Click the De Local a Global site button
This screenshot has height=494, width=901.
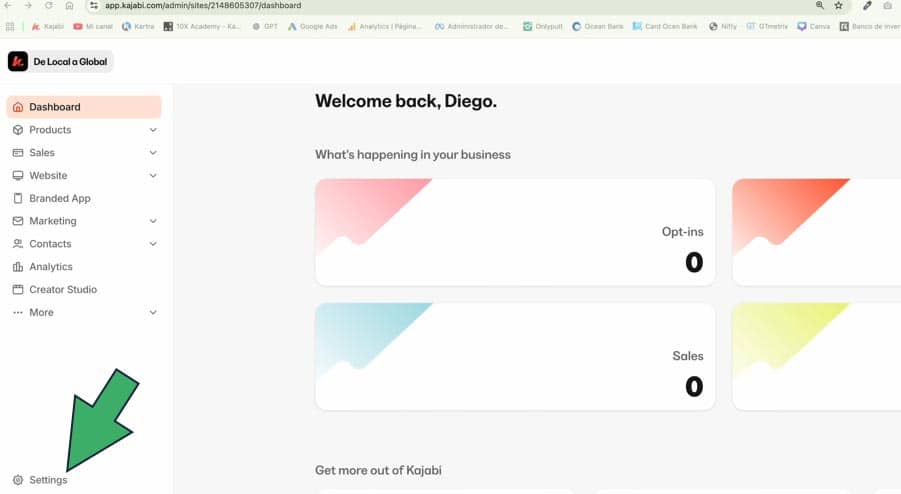[60, 62]
